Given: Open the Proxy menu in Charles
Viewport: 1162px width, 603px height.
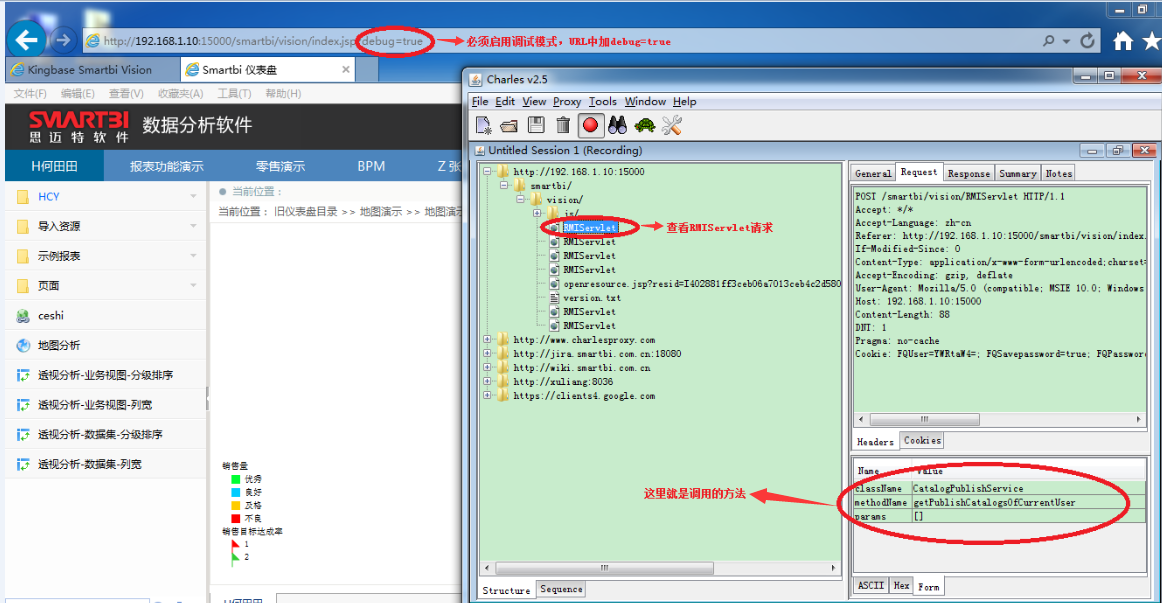Looking at the screenshot, I should [x=567, y=101].
